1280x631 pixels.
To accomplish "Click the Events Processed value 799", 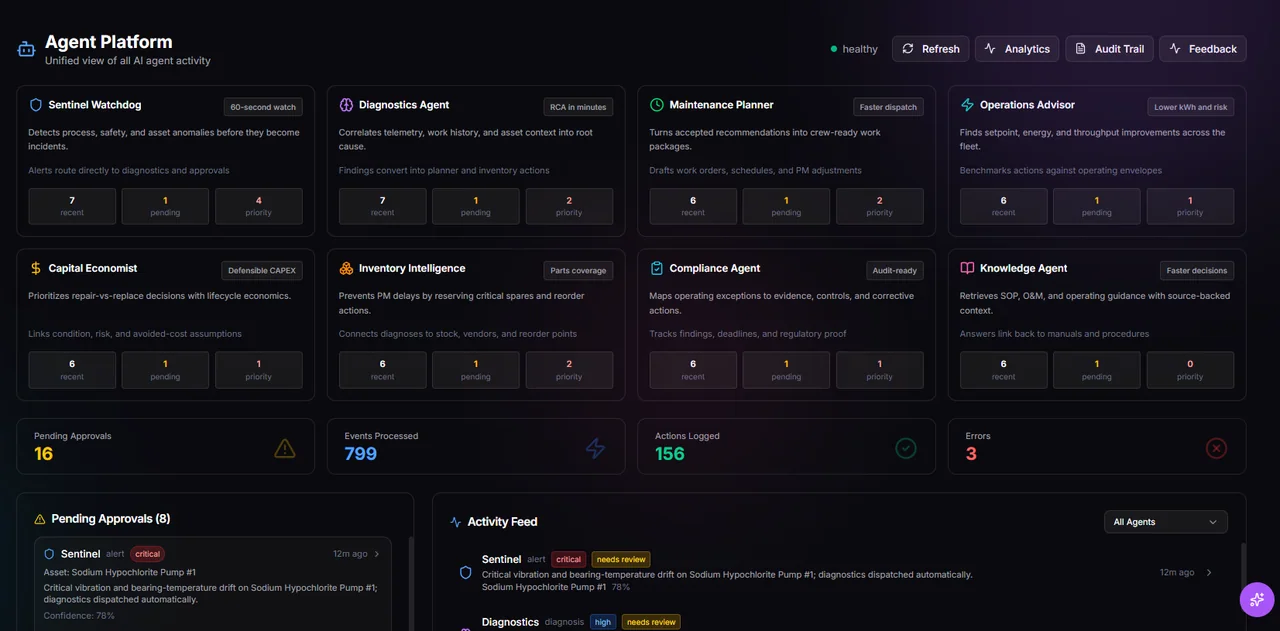I will pos(361,454).
